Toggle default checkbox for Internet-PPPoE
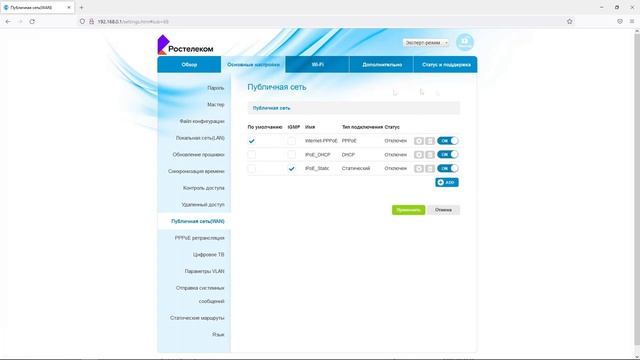The image size is (640, 360). [251, 141]
